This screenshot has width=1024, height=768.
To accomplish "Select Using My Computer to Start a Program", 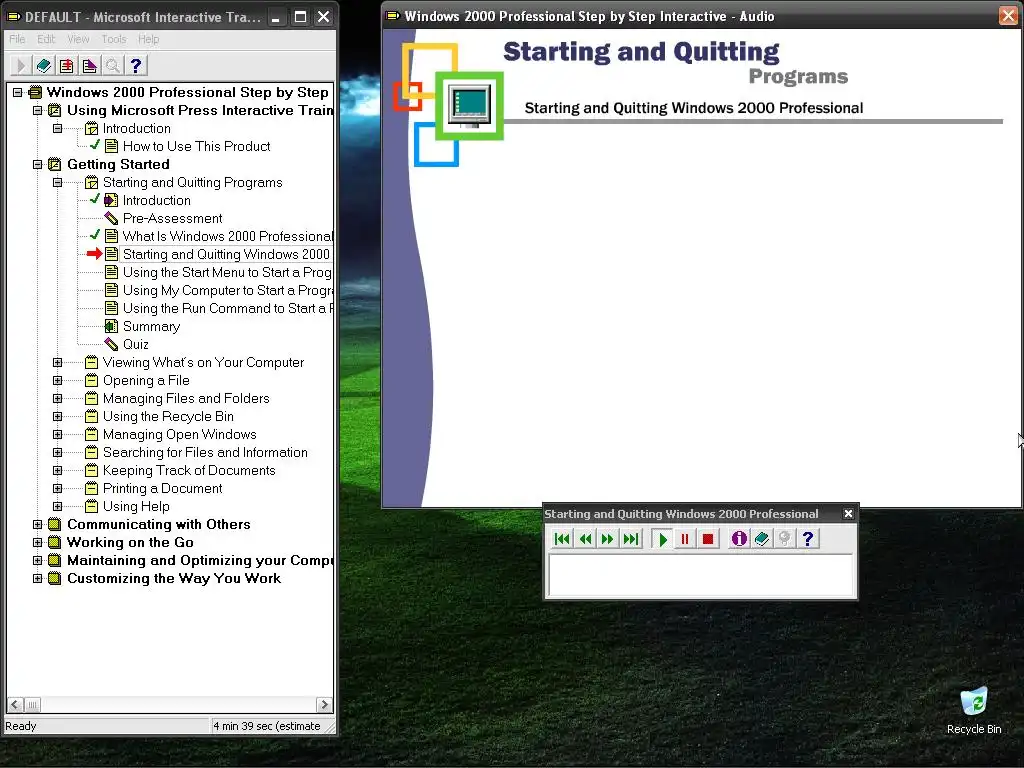I will 227,290.
